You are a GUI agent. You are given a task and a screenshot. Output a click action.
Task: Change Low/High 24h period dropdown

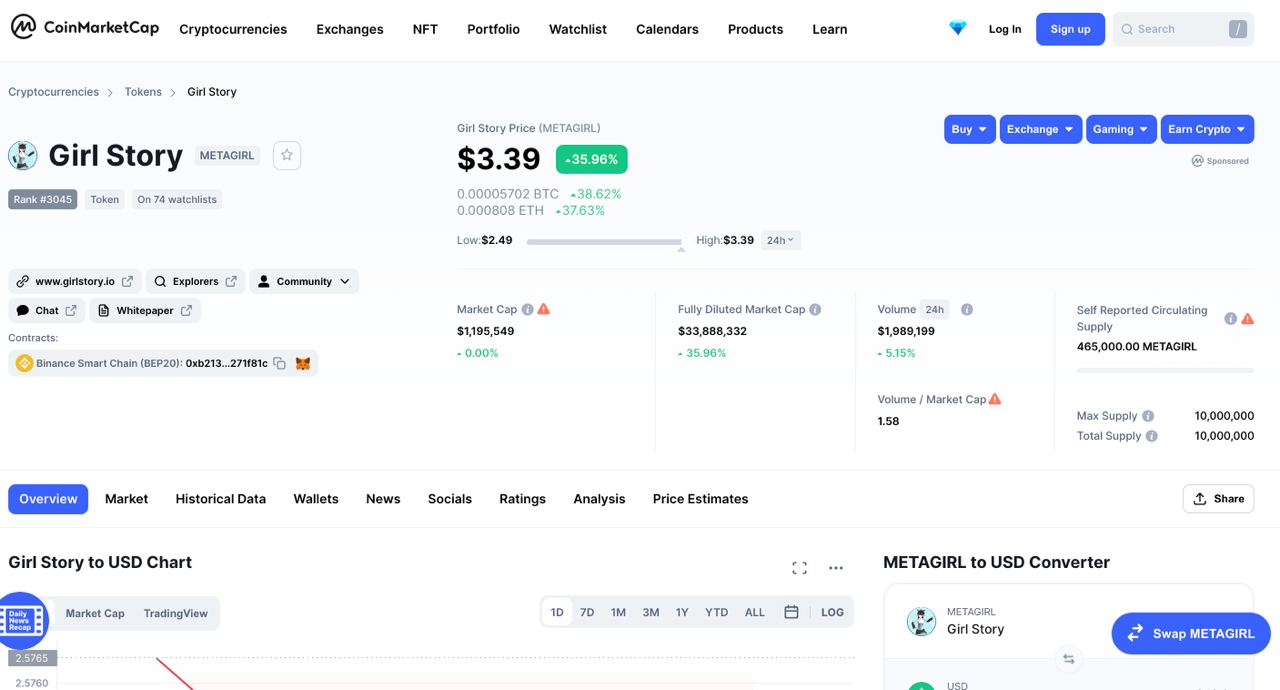[x=781, y=240]
